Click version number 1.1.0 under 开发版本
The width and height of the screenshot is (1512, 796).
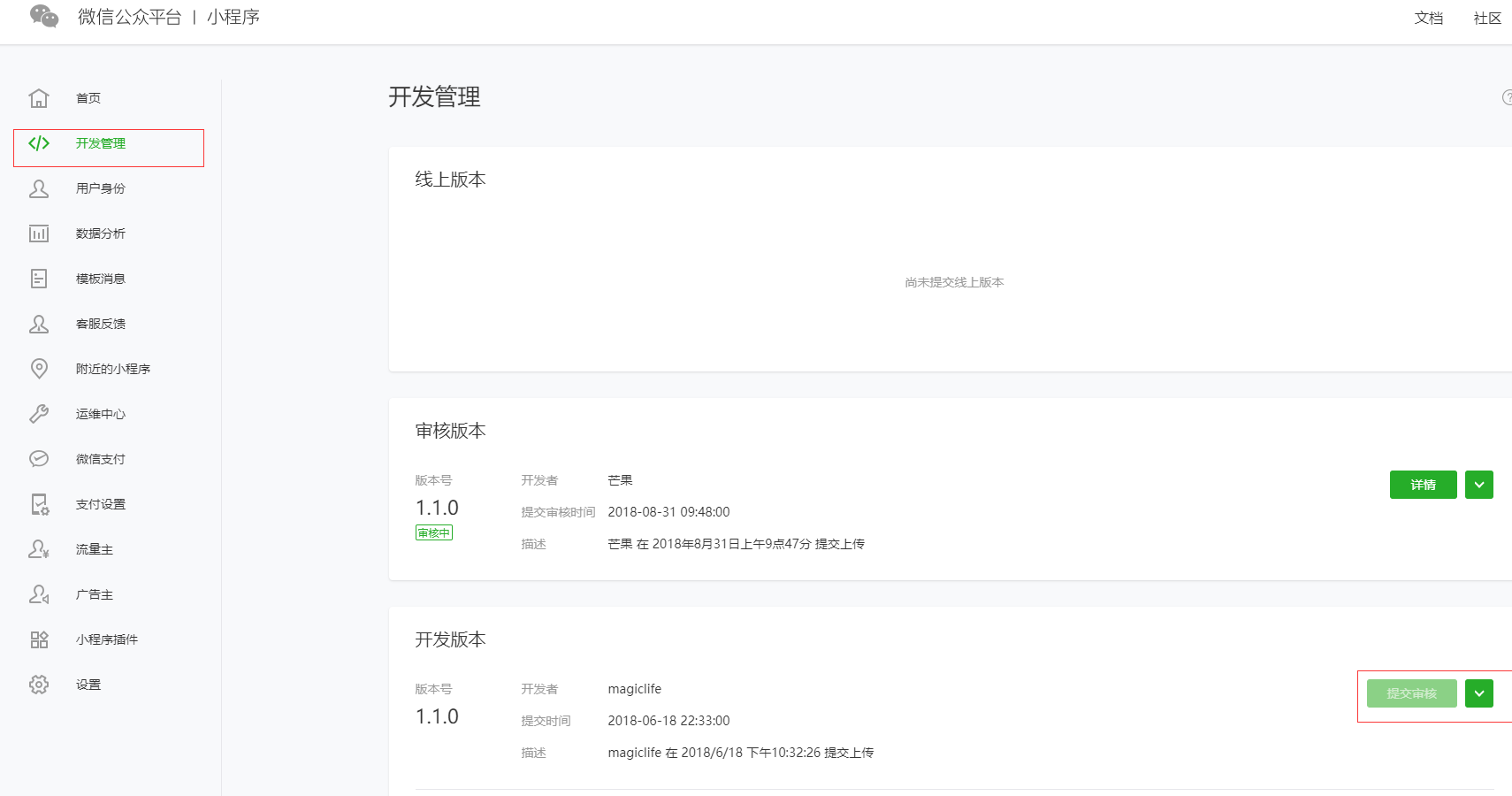pos(437,716)
